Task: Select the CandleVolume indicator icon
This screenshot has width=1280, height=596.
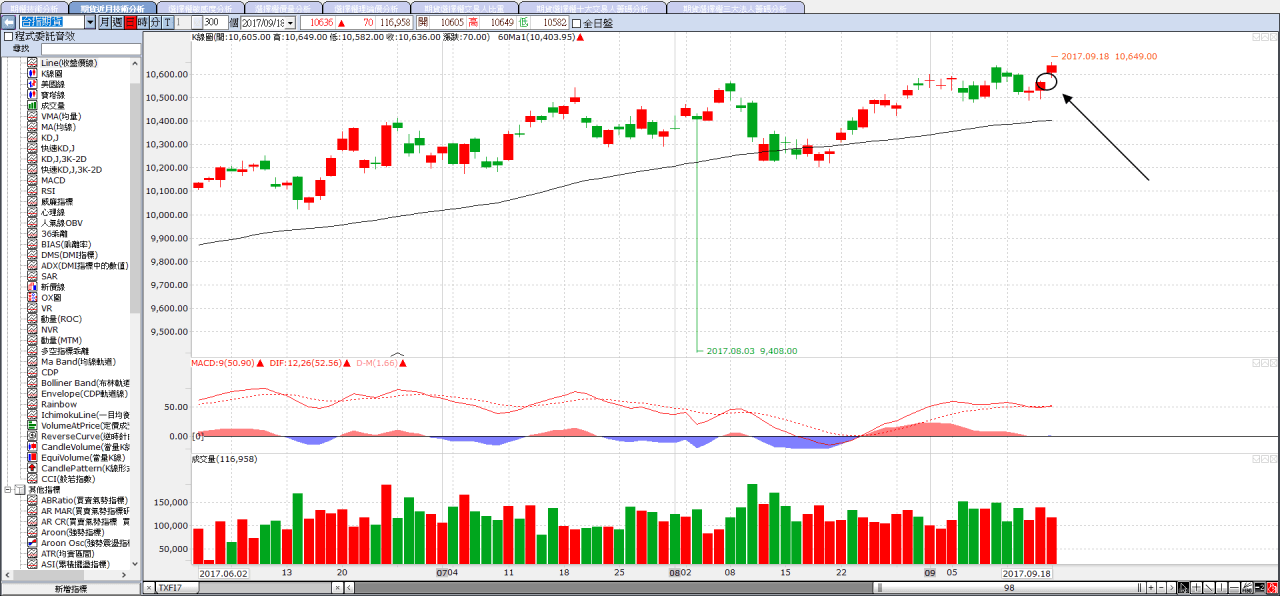Action: click(32, 447)
